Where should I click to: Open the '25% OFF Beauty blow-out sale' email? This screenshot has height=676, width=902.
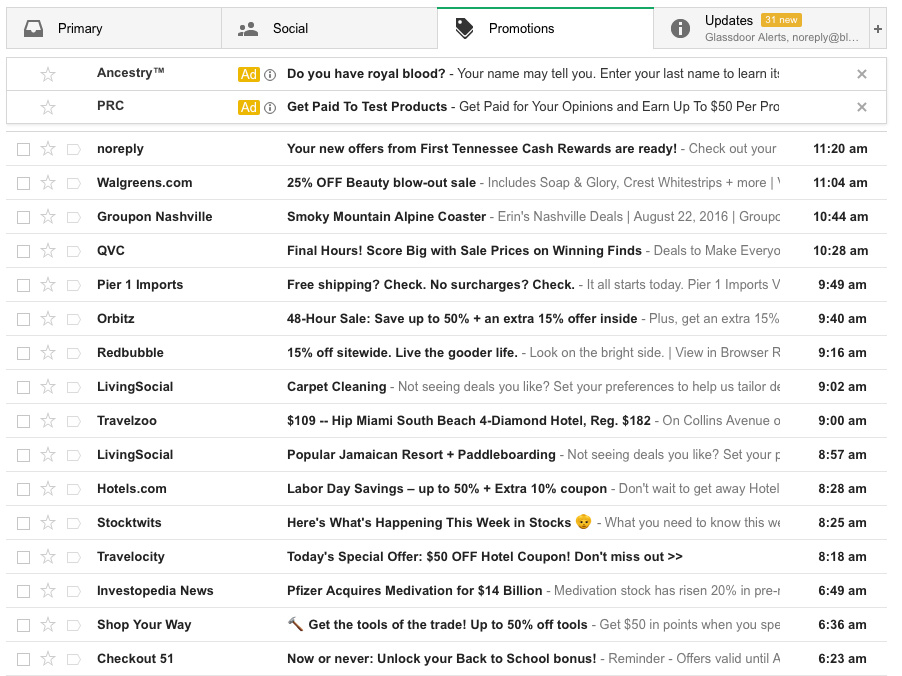click(446, 183)
